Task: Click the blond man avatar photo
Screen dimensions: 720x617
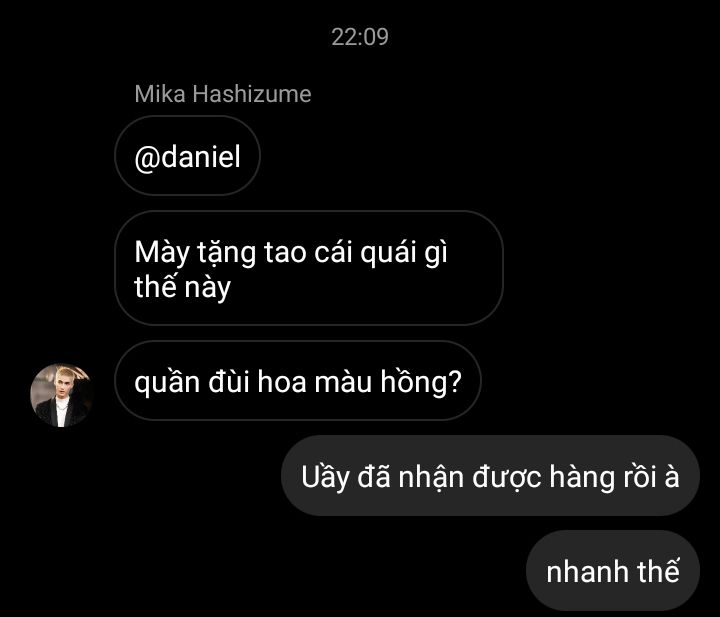Action: point(62,395)
